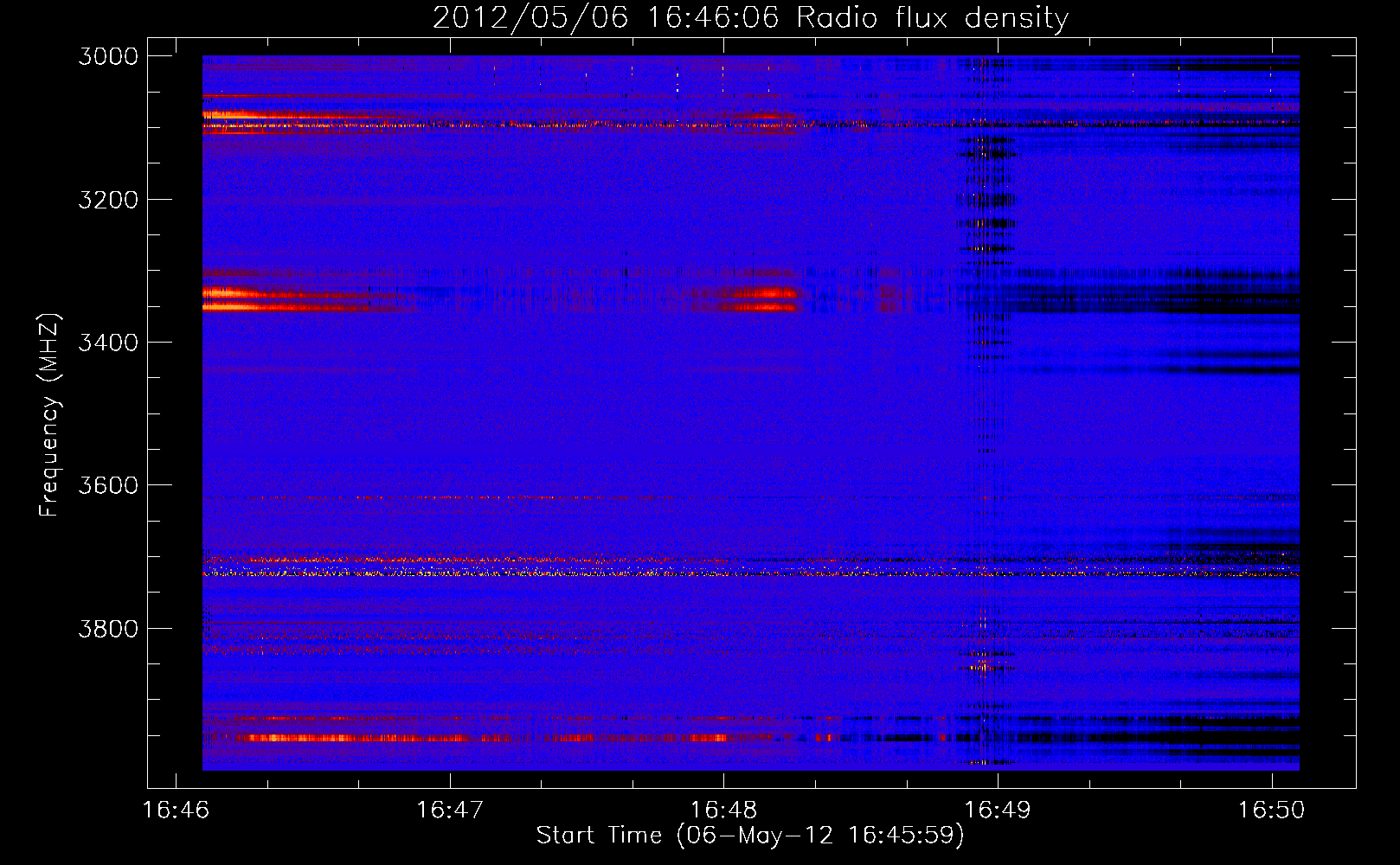Click the '16:47' time axis label

click(x=450, y=811)
